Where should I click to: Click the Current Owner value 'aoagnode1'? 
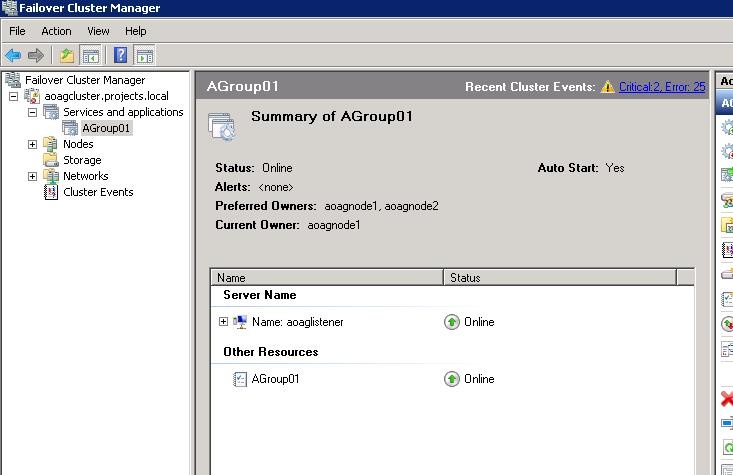click(x=334, y=225)
